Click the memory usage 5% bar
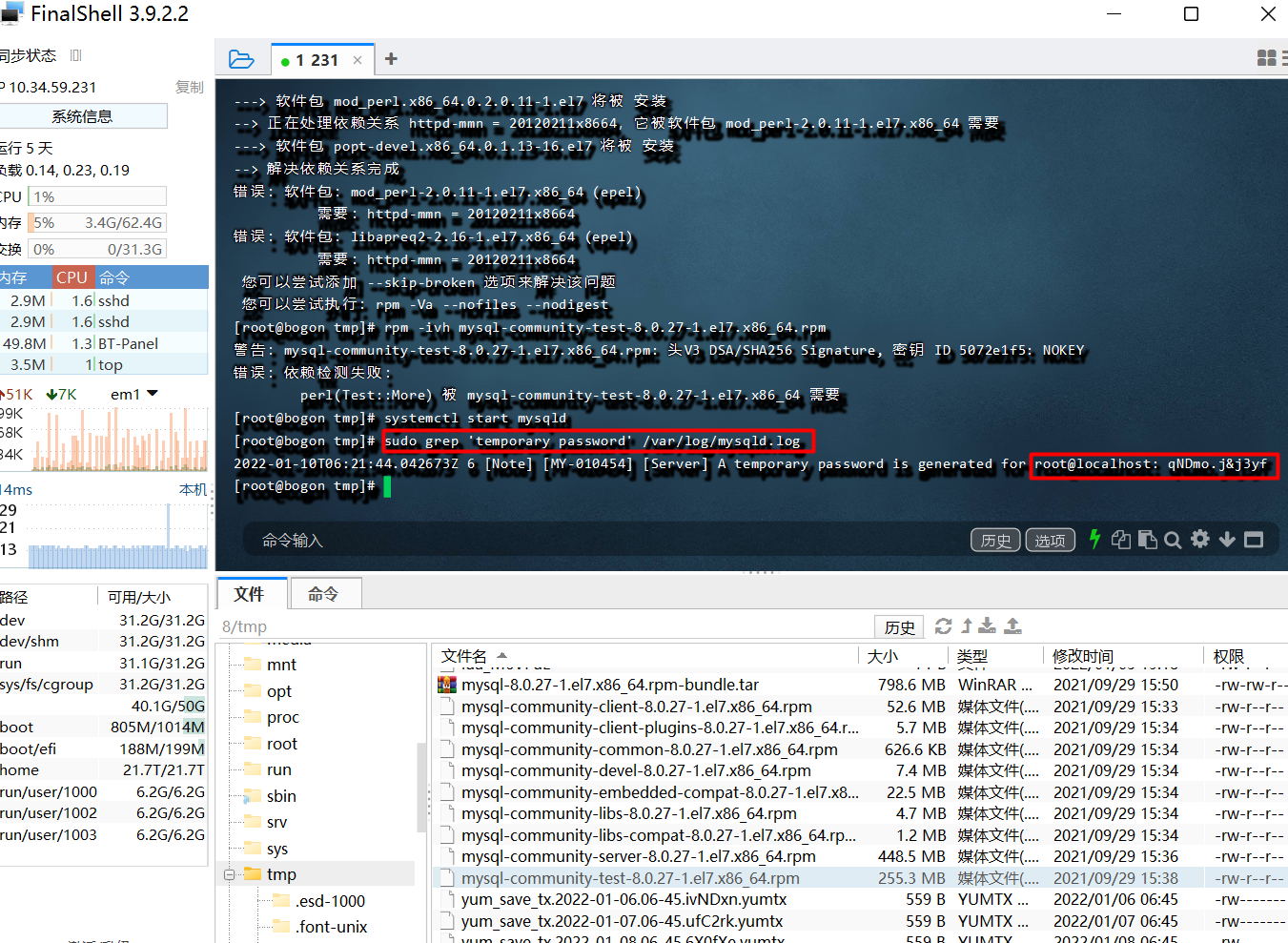1288x943 pixels. (97, 222)
